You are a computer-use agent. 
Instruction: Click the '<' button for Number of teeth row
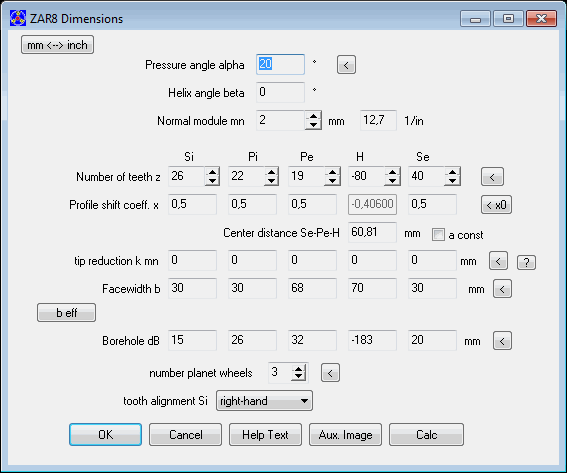492,176
